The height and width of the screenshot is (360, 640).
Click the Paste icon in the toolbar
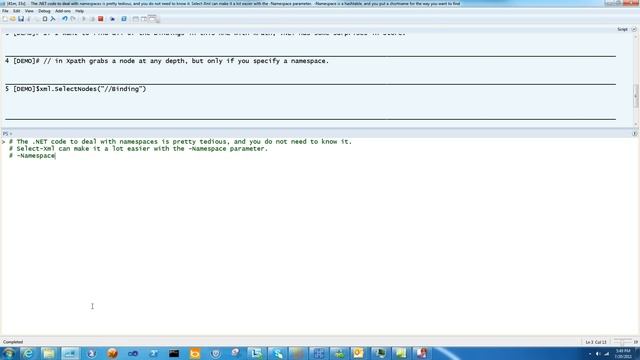(x=45, y=19)
